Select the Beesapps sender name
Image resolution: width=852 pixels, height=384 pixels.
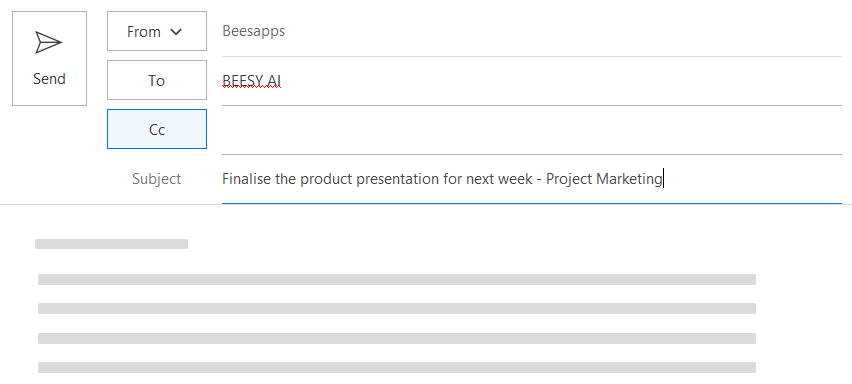coord(253,31)
